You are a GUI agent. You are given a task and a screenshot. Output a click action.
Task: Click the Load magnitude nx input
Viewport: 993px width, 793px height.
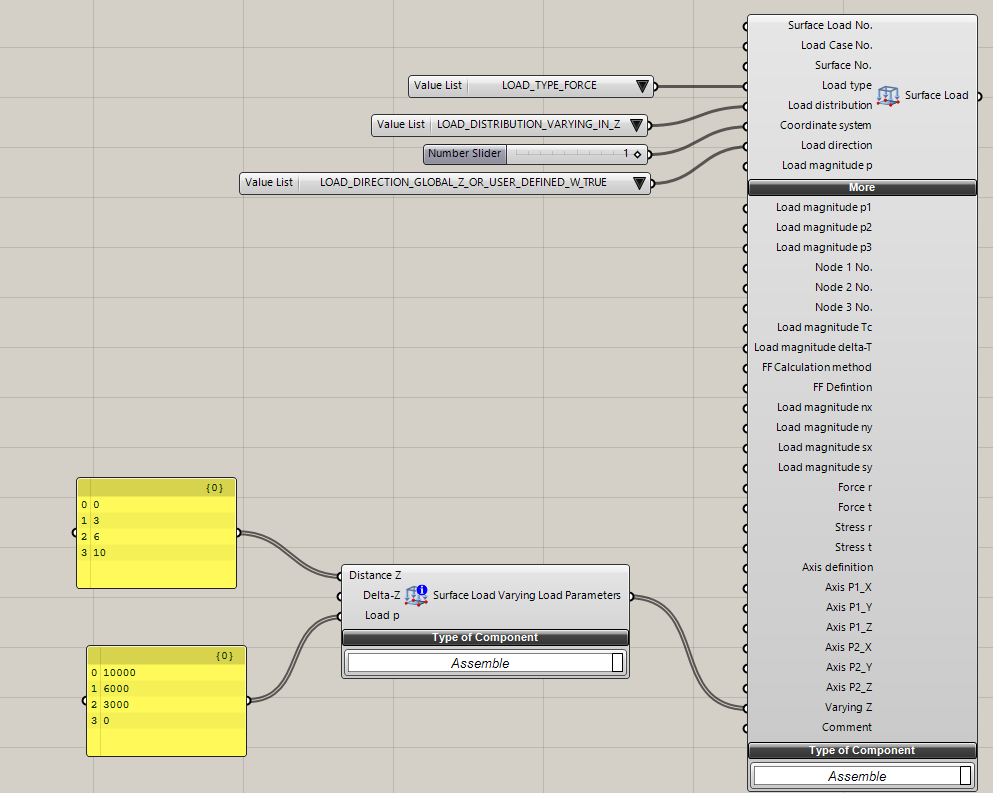[x=825, y=407]
